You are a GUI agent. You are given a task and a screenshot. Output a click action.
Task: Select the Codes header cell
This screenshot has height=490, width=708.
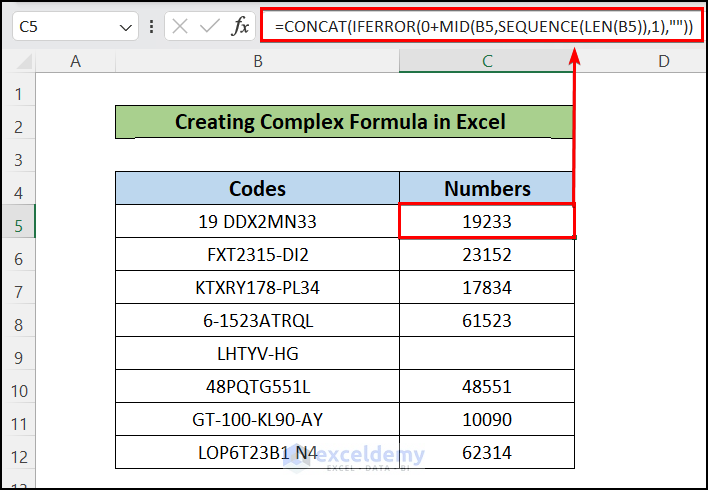tap(257, 188)
